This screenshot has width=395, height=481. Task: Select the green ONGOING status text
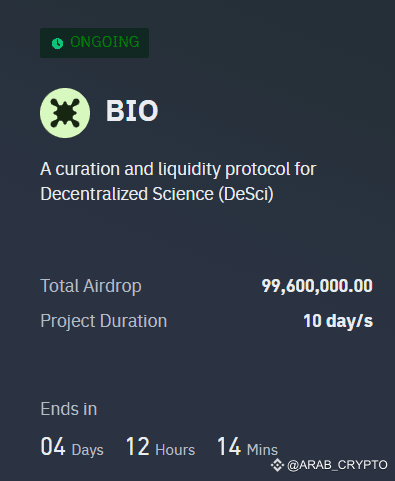(105, 42)
